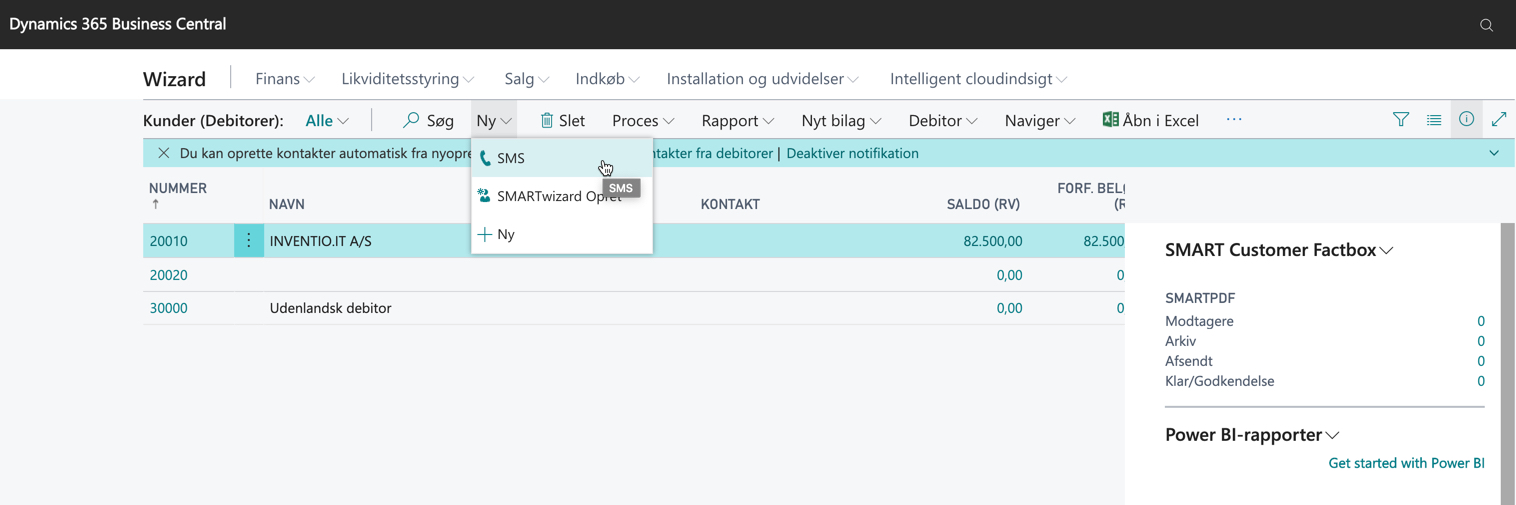Open customer number 20020
This screenshot has width=1516, height=505.
169,275
